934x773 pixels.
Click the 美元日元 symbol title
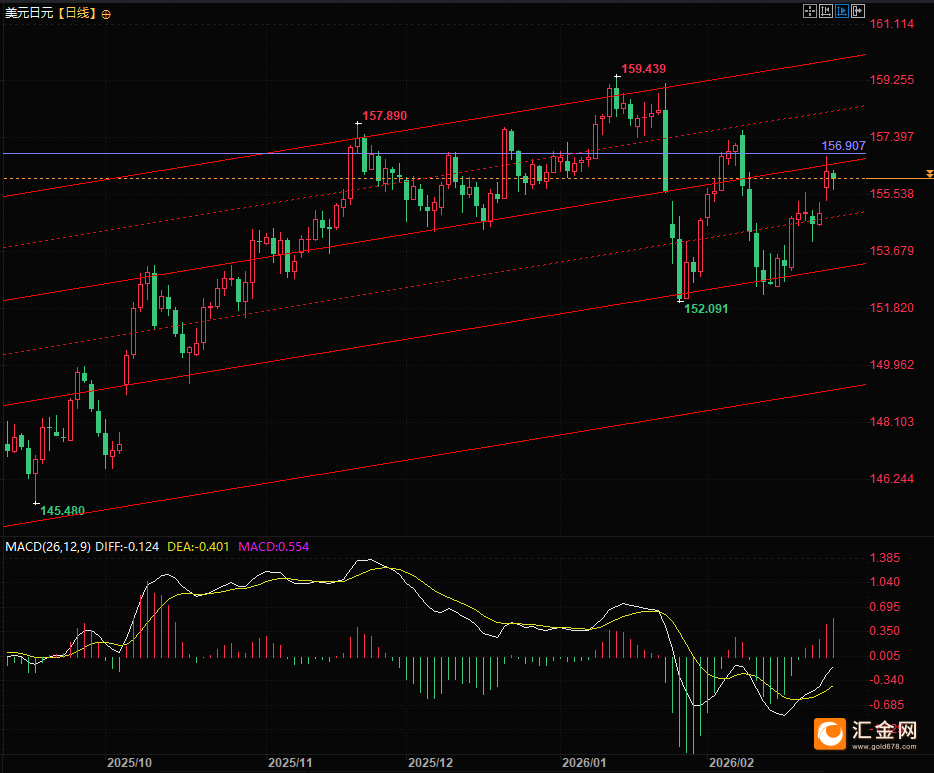[x=28, y=13]
